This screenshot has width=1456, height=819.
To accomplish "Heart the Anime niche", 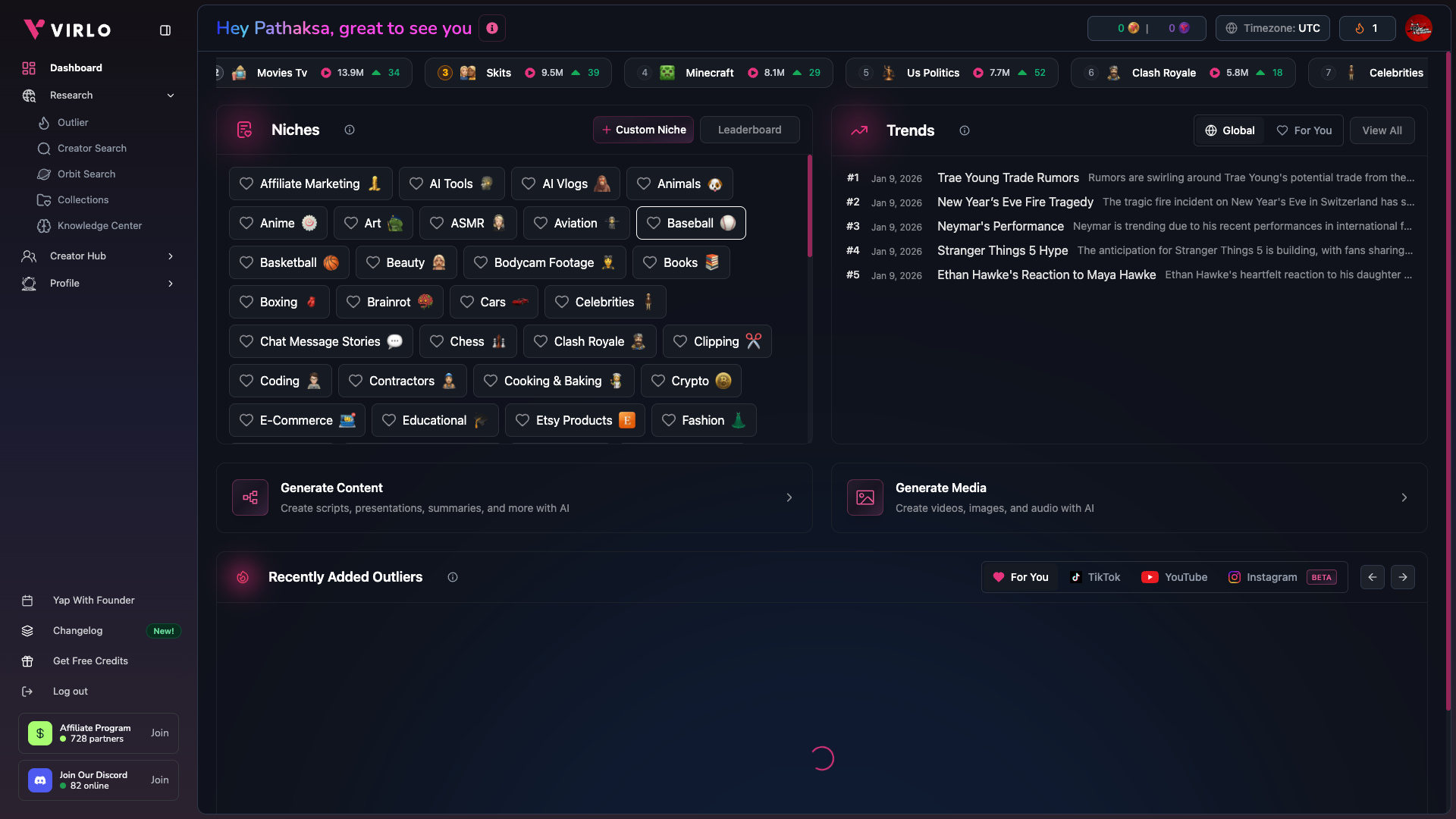I will tap(246, 223).
